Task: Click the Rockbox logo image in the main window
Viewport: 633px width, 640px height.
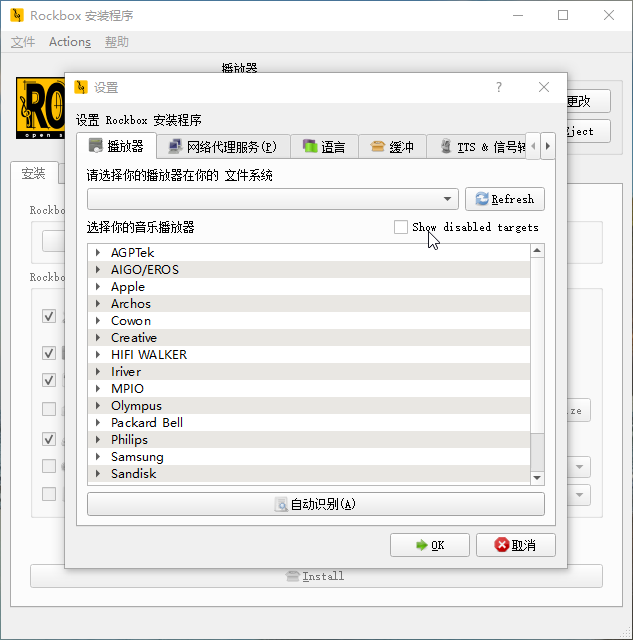Action: (x=40, y=108)
